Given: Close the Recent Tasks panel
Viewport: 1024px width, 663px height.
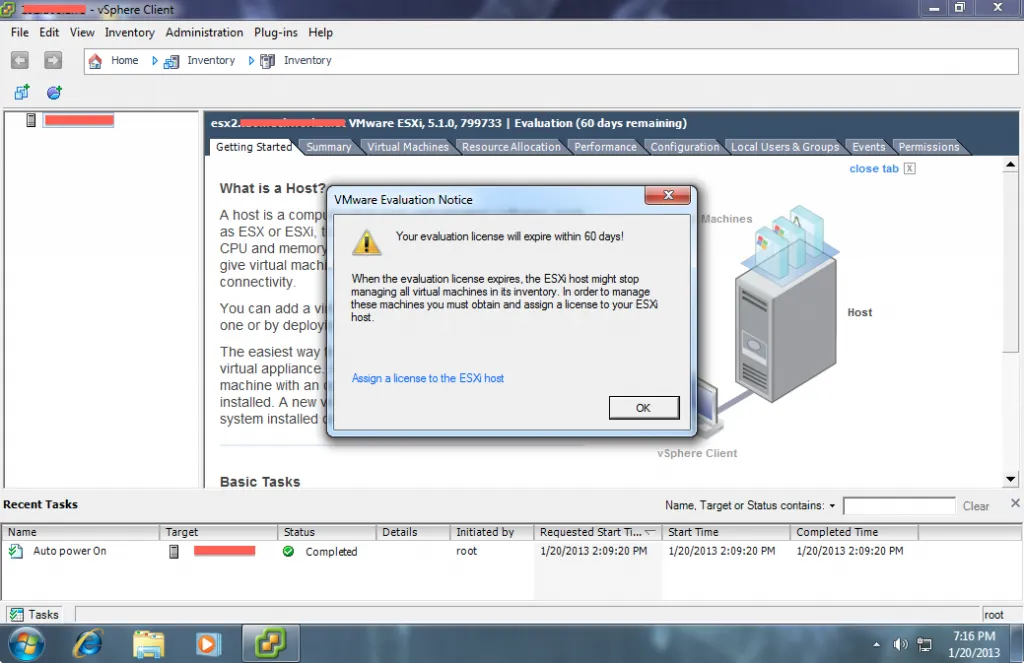Looking at the screenshot, I should click(x=1015, y=503).
